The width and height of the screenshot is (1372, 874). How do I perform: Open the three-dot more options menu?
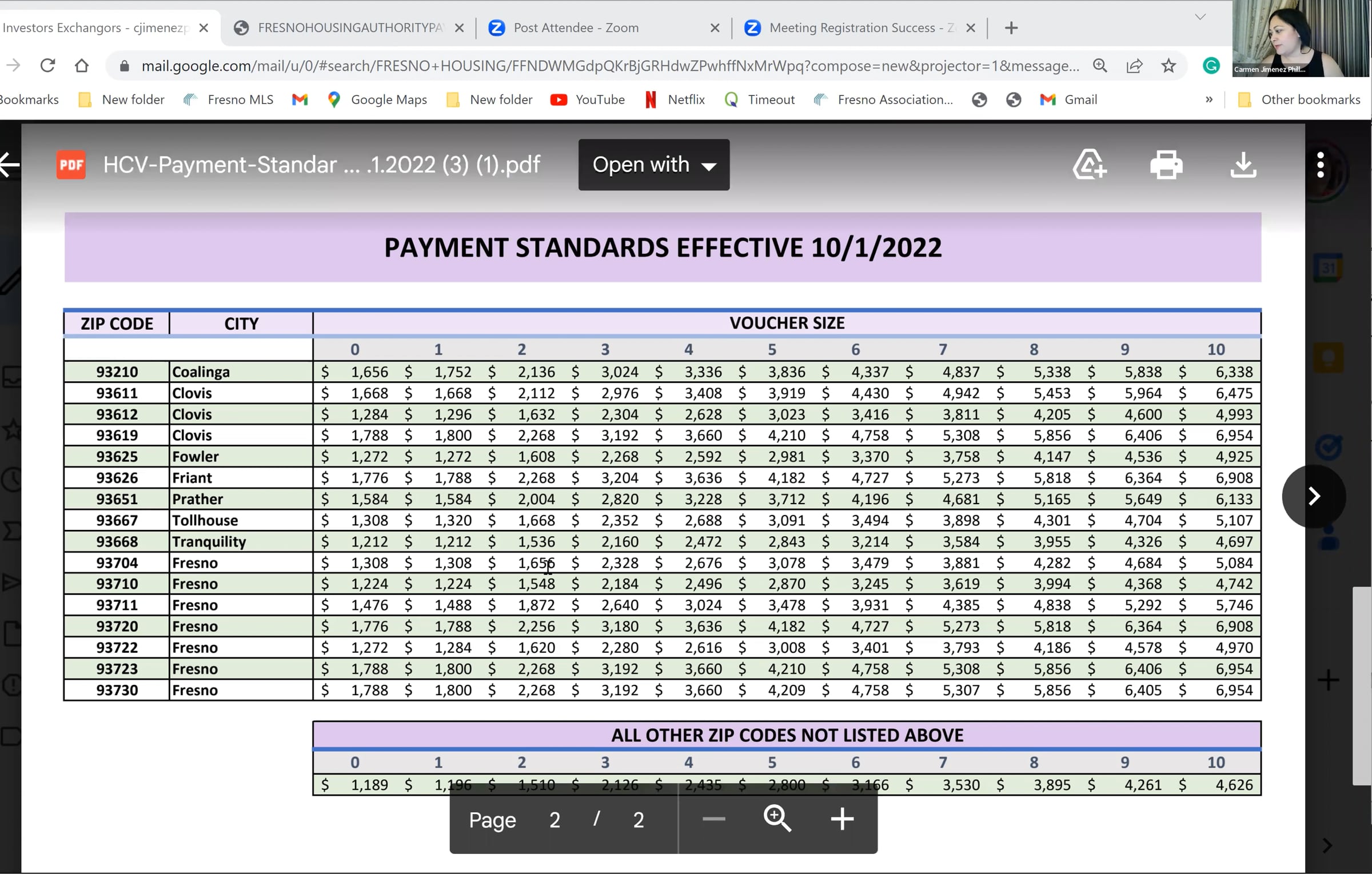tap(1320, 165)
